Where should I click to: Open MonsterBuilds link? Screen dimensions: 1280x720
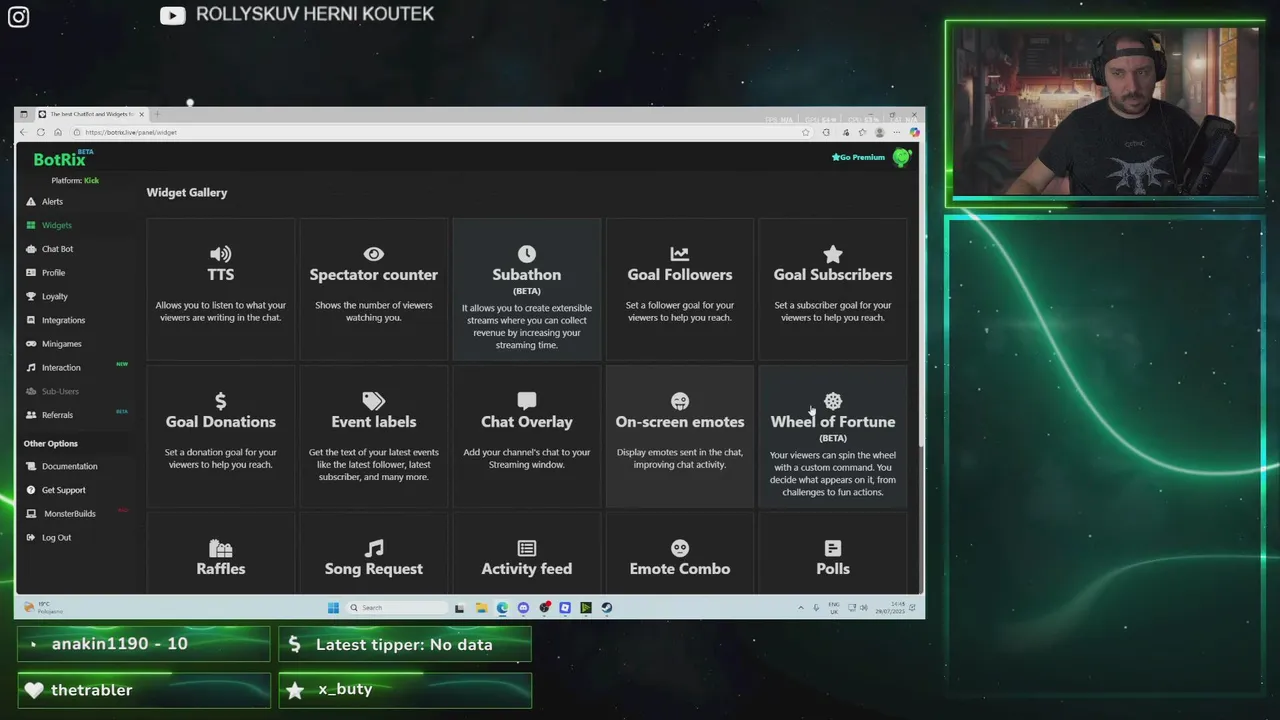(69, 514)
